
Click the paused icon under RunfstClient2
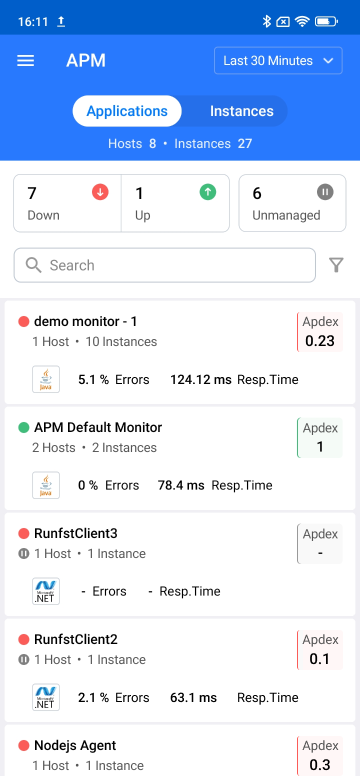[24, 660]
